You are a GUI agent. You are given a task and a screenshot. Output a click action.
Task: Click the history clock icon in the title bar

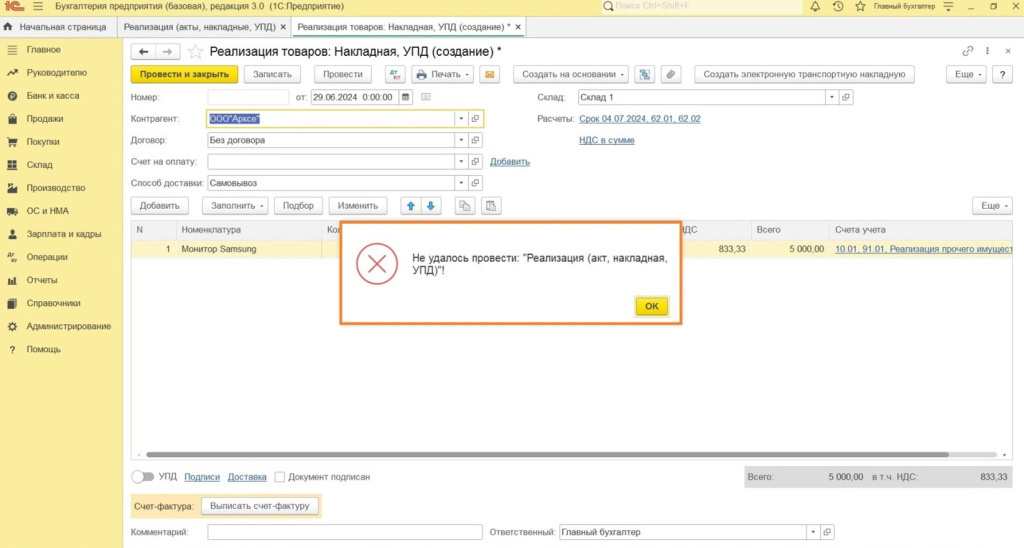pos(838,6)
